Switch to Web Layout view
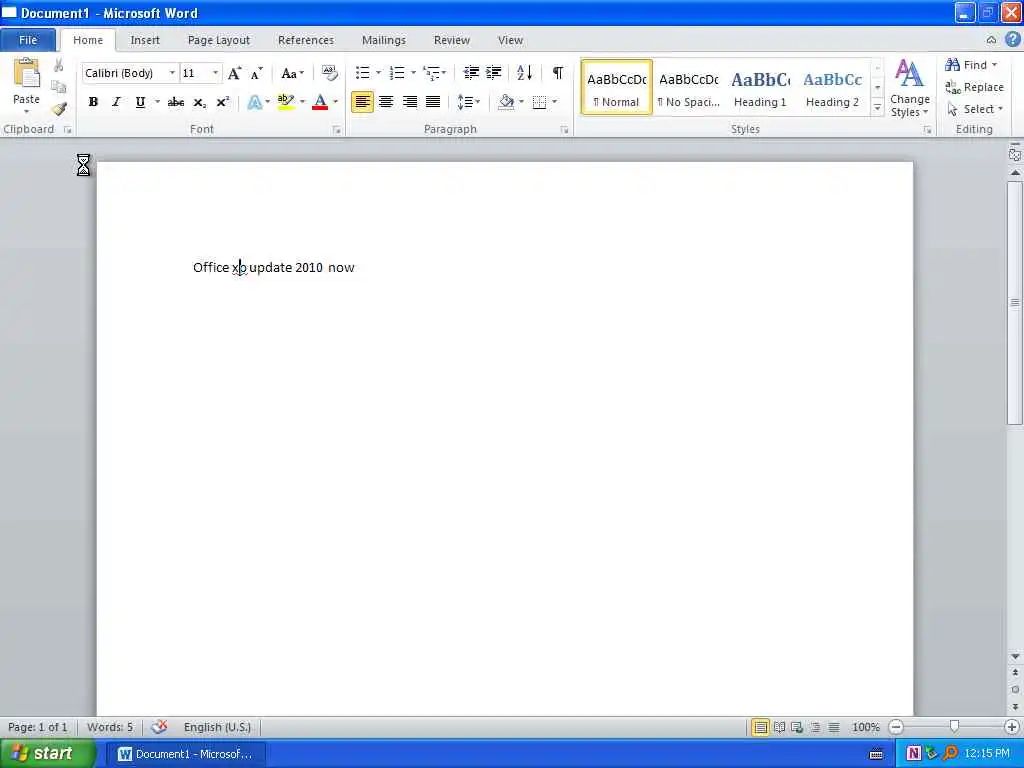The image size is (1024, 768). (x=797, y=727)
